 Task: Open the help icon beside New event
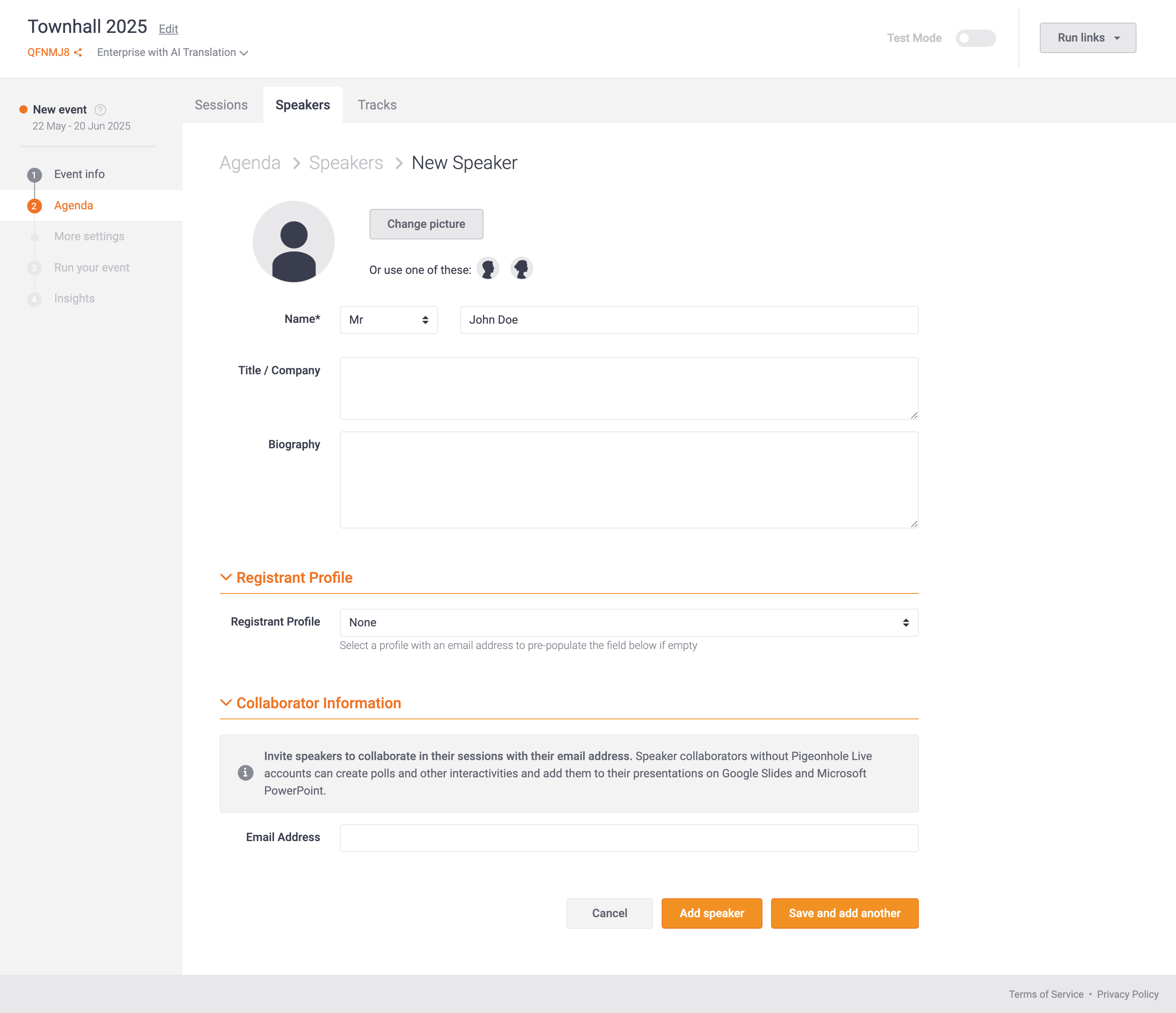(100, 109)
